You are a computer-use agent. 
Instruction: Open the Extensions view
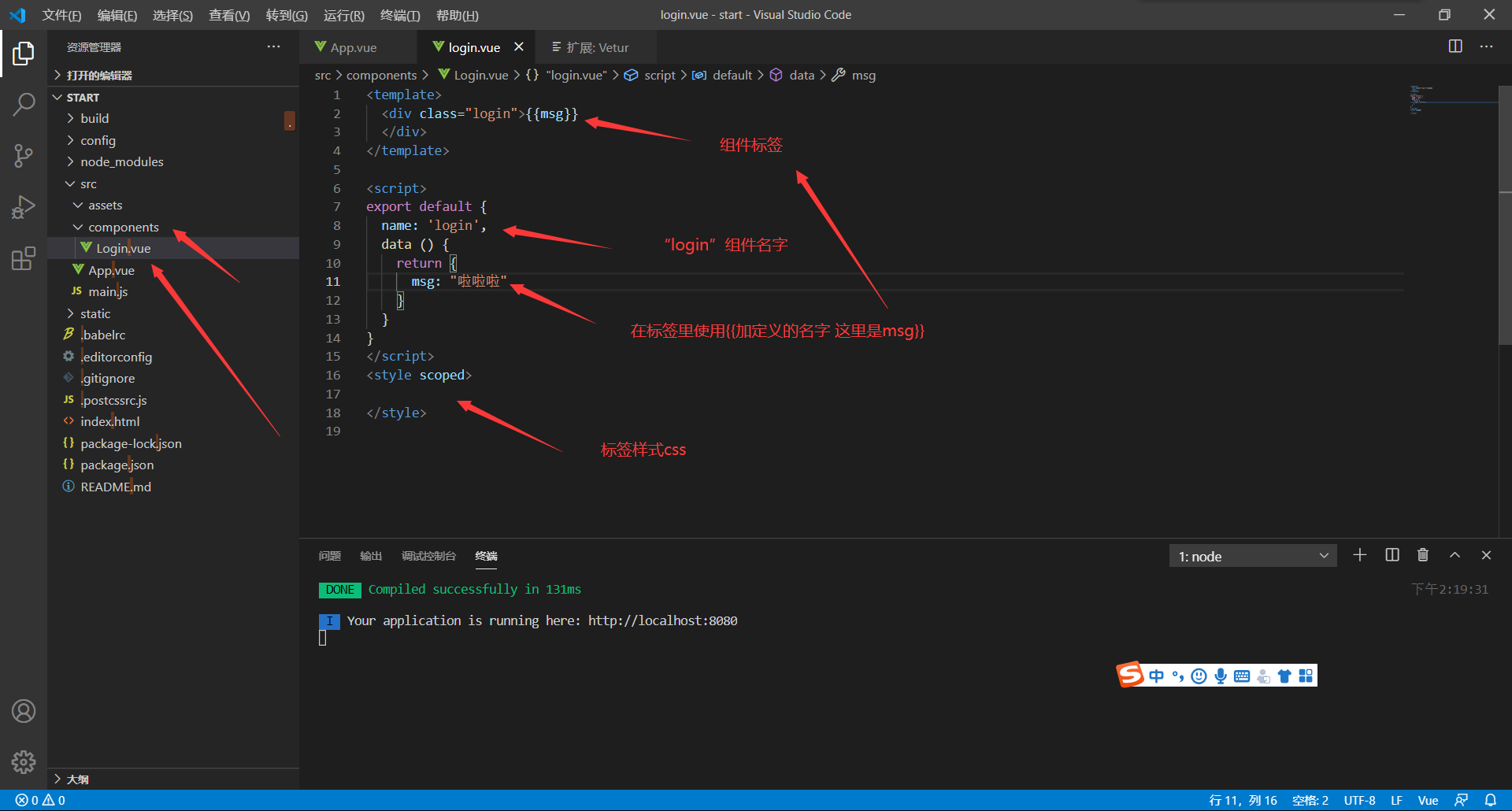click(x=24, y=258)
